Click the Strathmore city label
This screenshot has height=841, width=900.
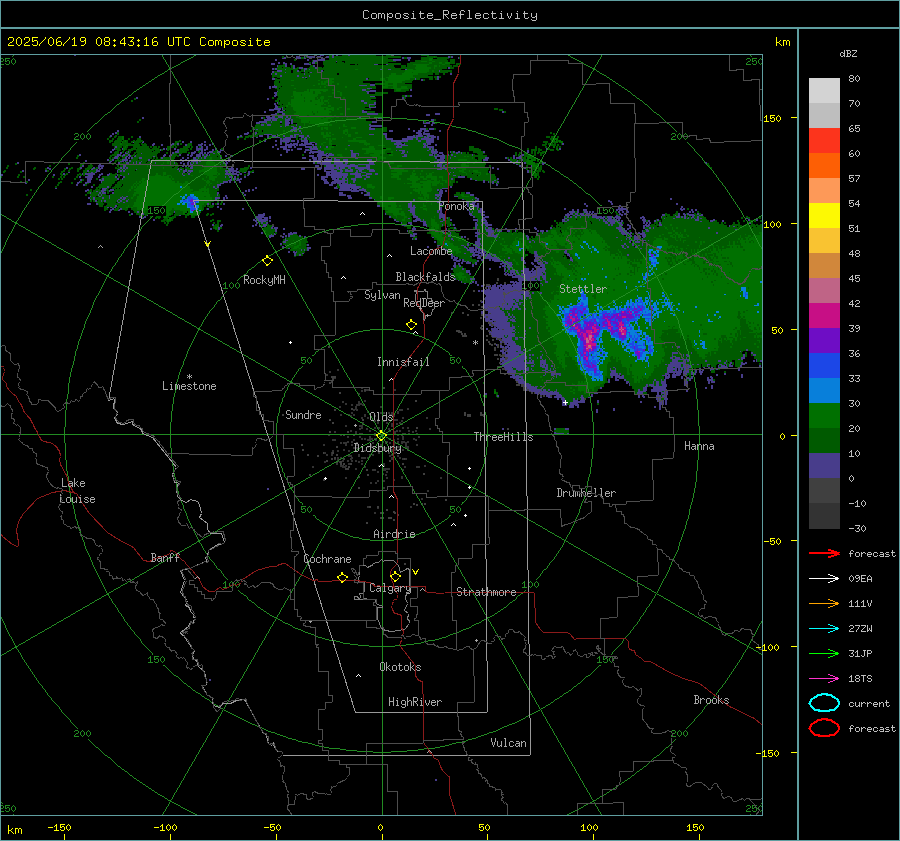(x=486, y=592)
